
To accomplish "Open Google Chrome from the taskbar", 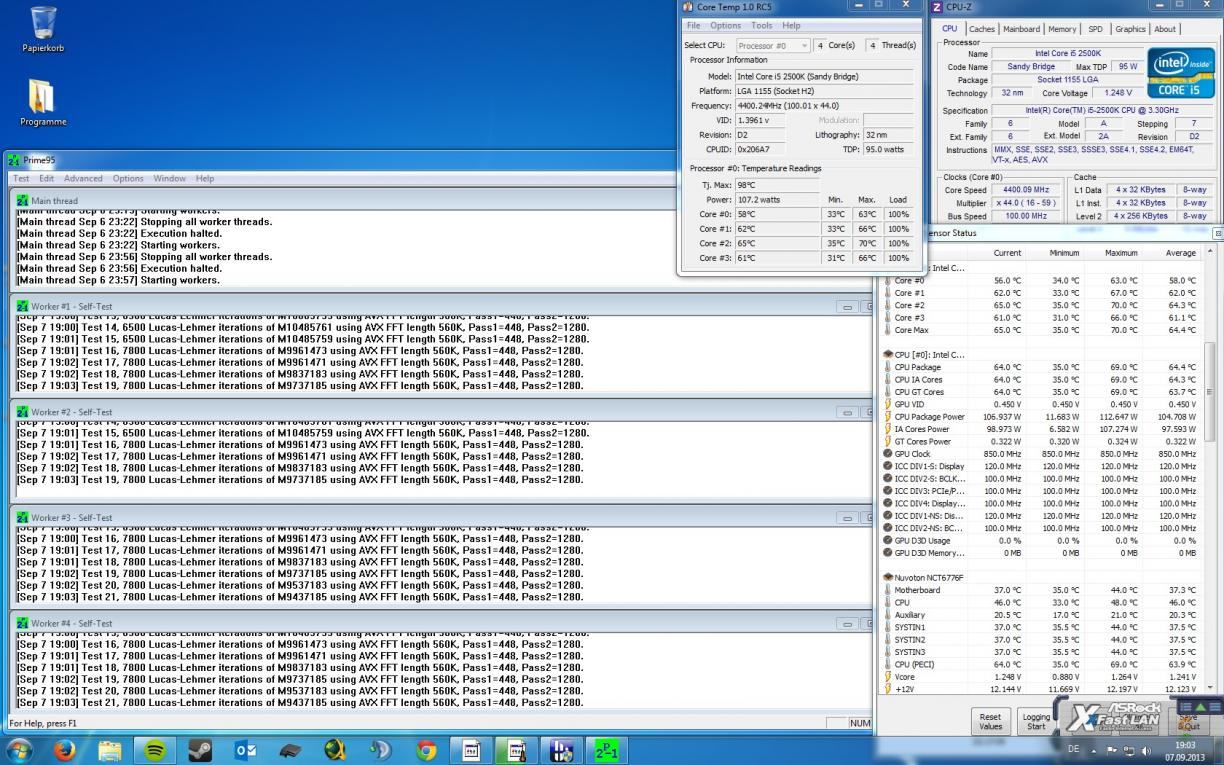I will tap(426, 749).
